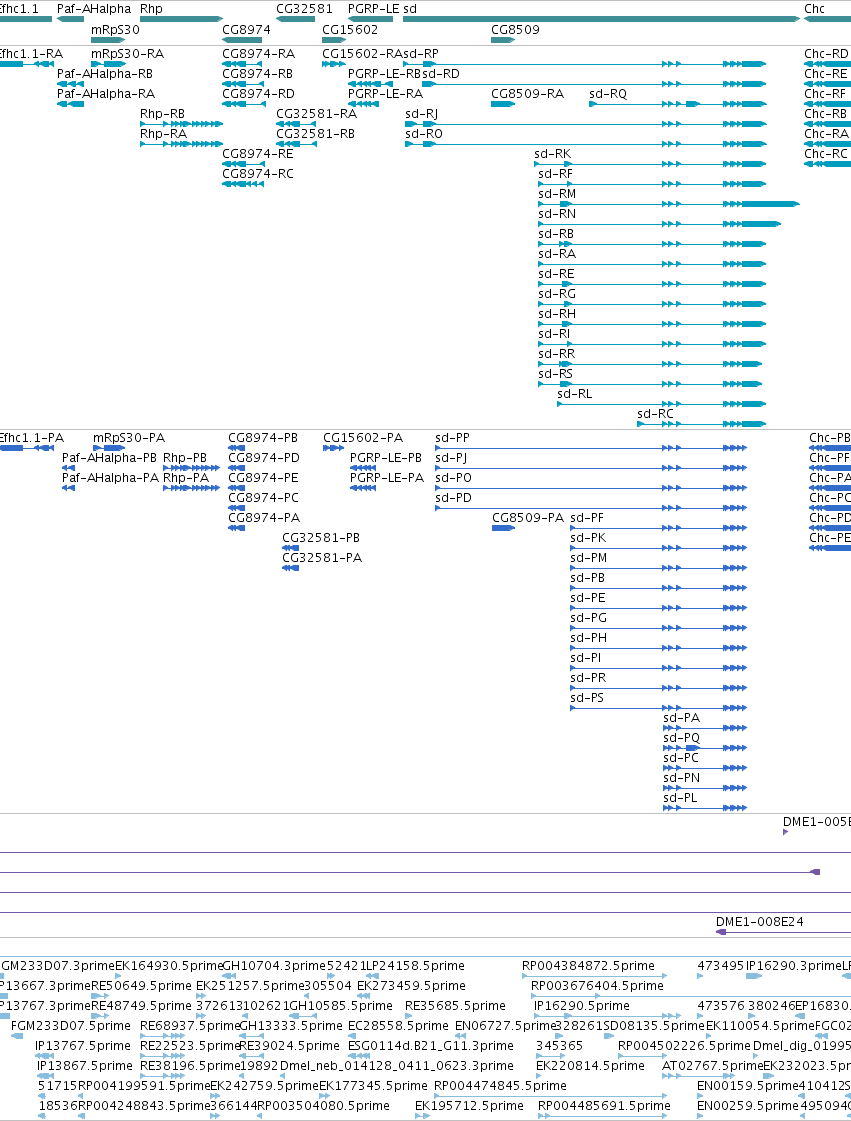Select the mRpS30 gene feature
The height and width of the screenshot is (1121, 851).
[108, 39]
